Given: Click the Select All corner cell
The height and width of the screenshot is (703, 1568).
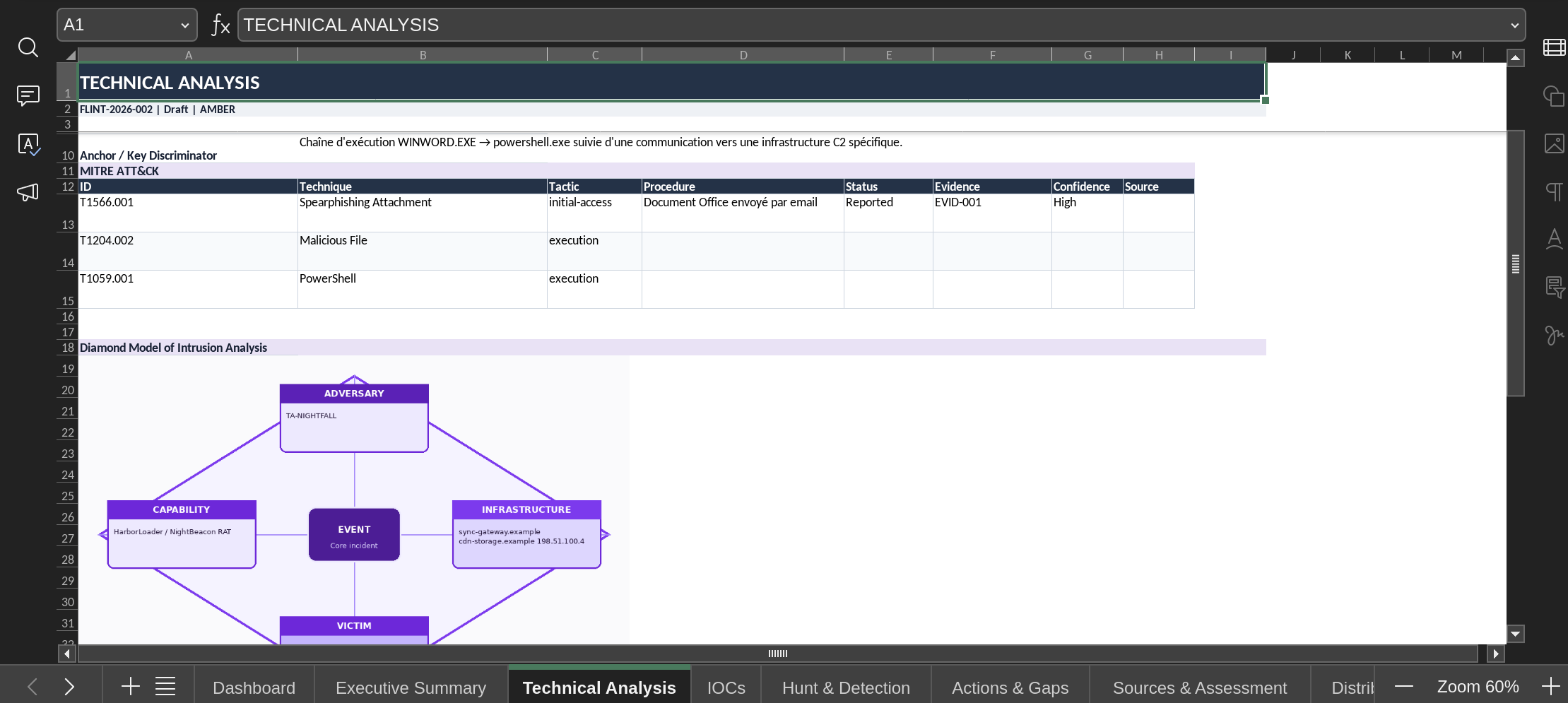Looking at the screenshot, I should [68, 54].
